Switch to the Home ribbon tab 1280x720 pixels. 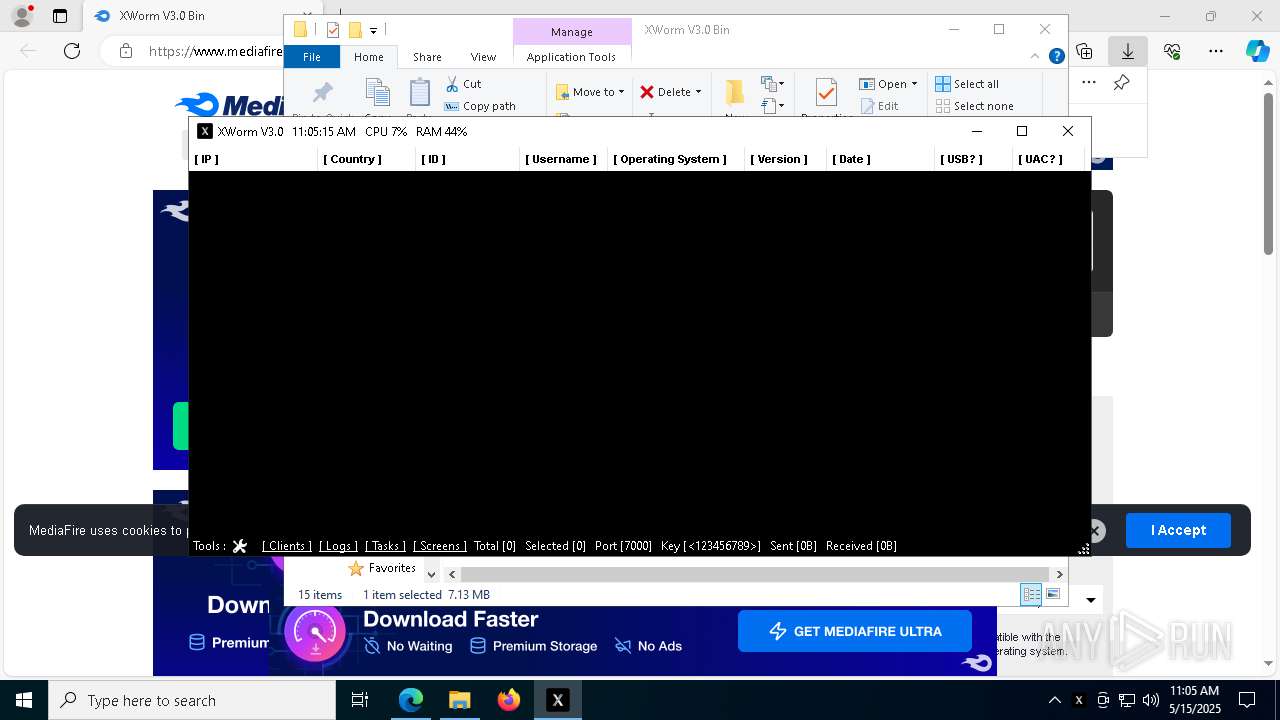point(368,57)
